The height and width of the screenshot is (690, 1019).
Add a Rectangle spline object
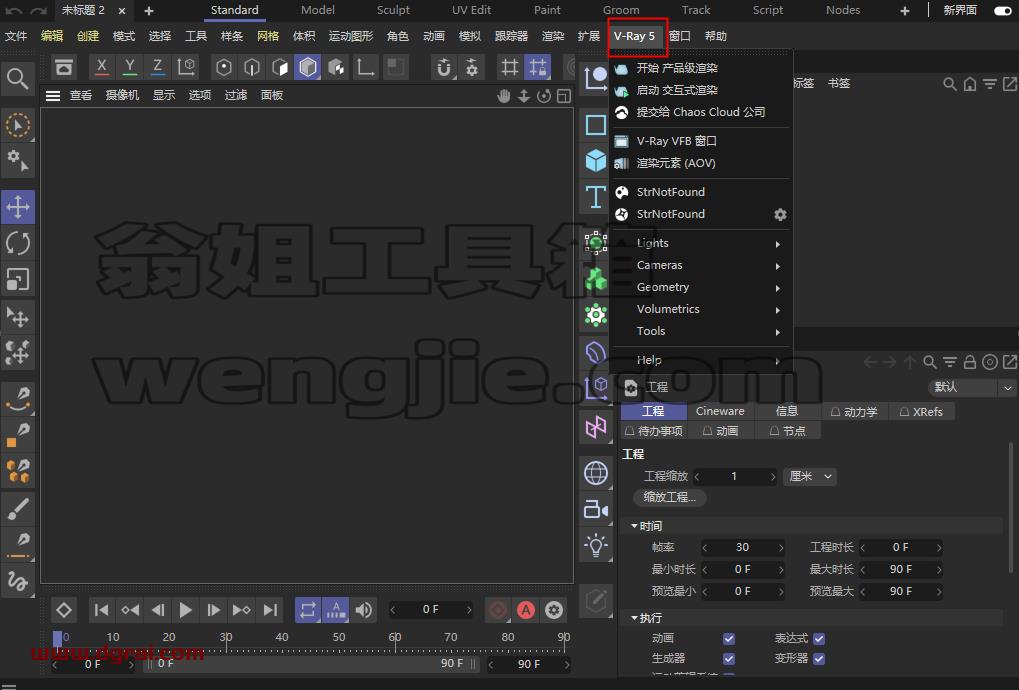point(595,124)
